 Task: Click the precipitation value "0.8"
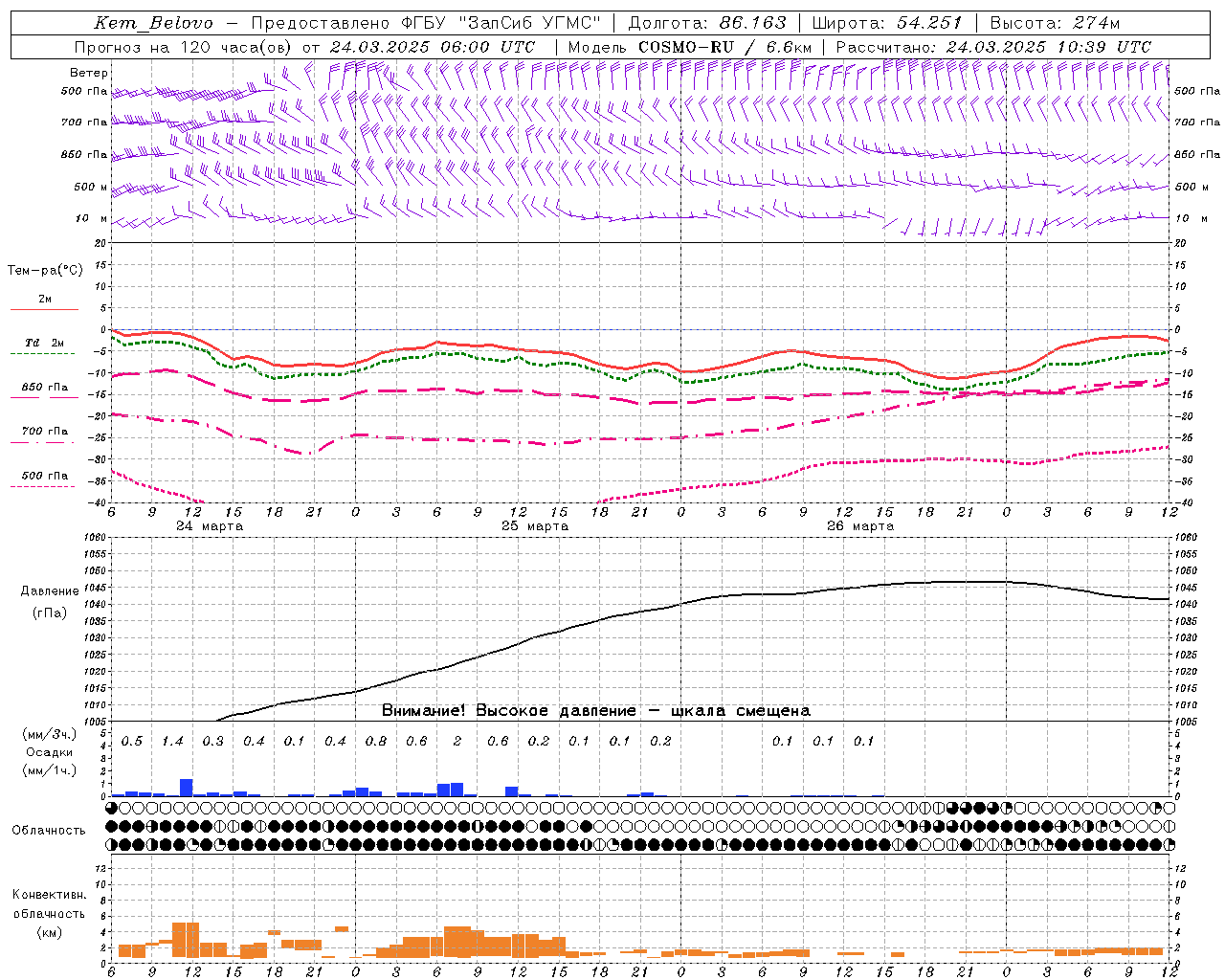[x=376, y=742]
